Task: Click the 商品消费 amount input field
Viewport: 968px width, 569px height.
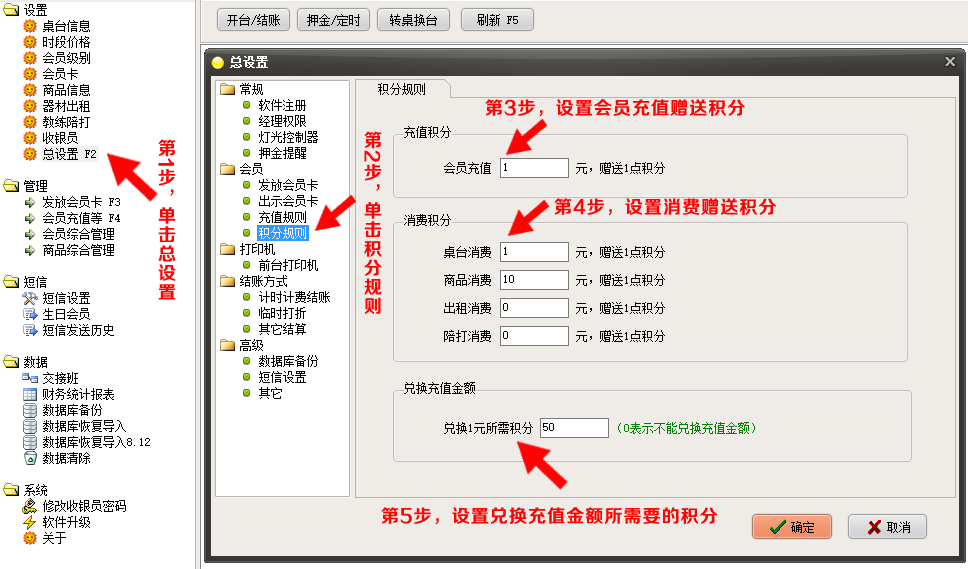Action: 534,280
